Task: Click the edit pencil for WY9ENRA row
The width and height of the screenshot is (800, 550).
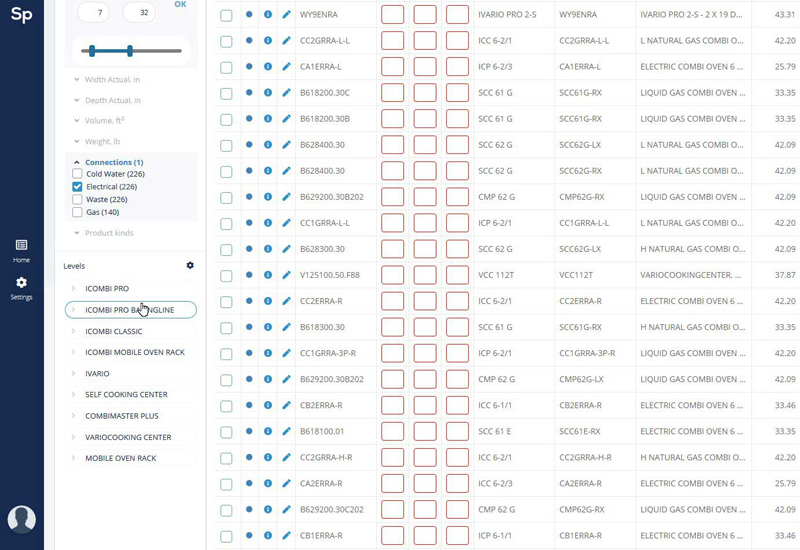Action: (286, 15)
